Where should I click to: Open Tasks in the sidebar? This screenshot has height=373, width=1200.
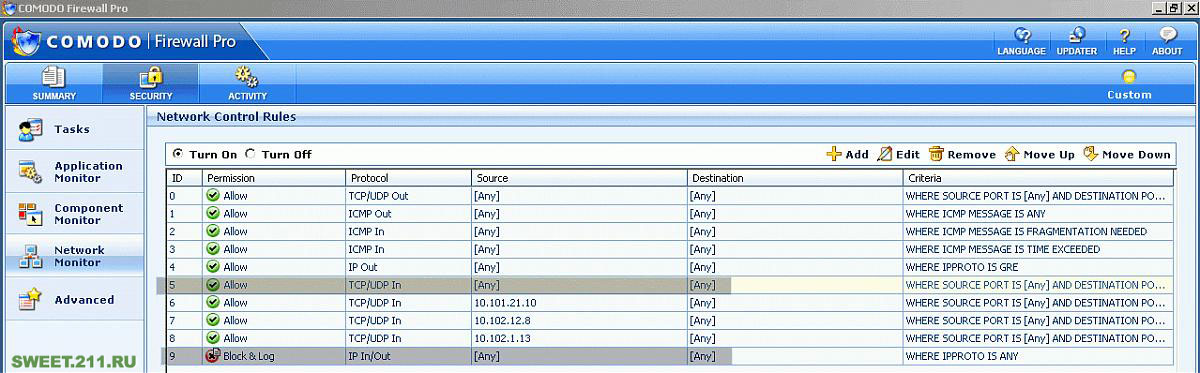tap(72, 129)
